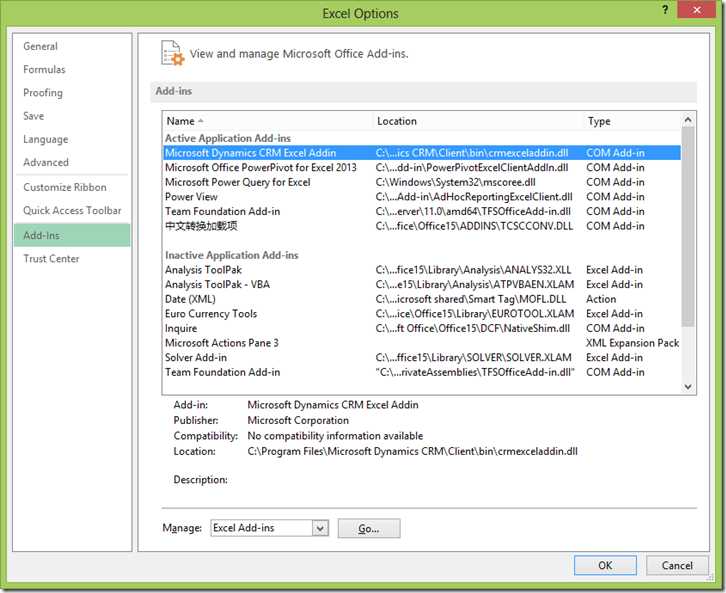
Task: Open Customize Ribbon settings
Action: pyautogui.click(x=72, y=187)
